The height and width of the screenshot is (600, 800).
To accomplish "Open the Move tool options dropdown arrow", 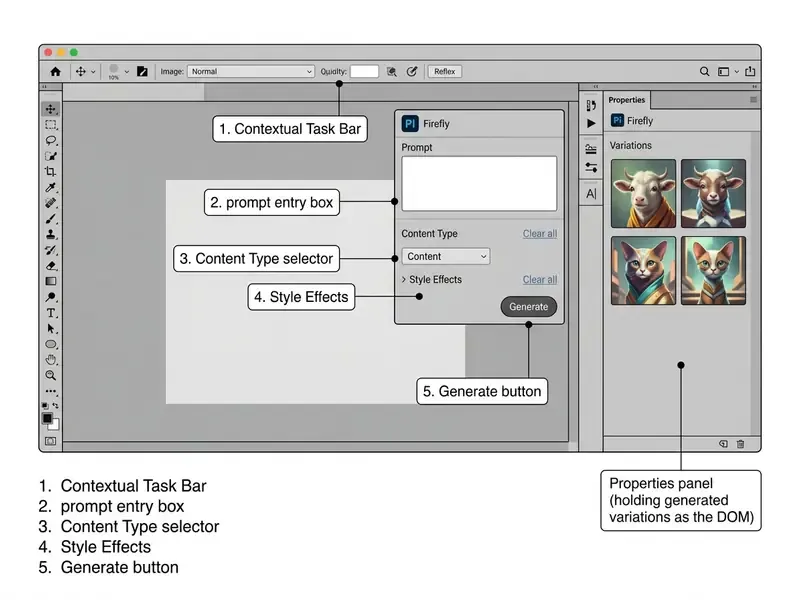I will click(93, 72).
